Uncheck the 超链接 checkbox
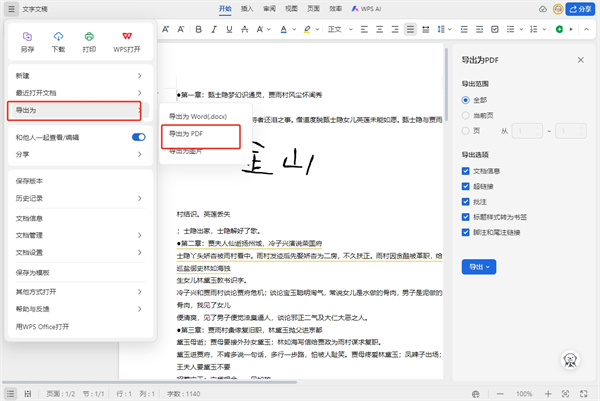 (x=466, y=186)
